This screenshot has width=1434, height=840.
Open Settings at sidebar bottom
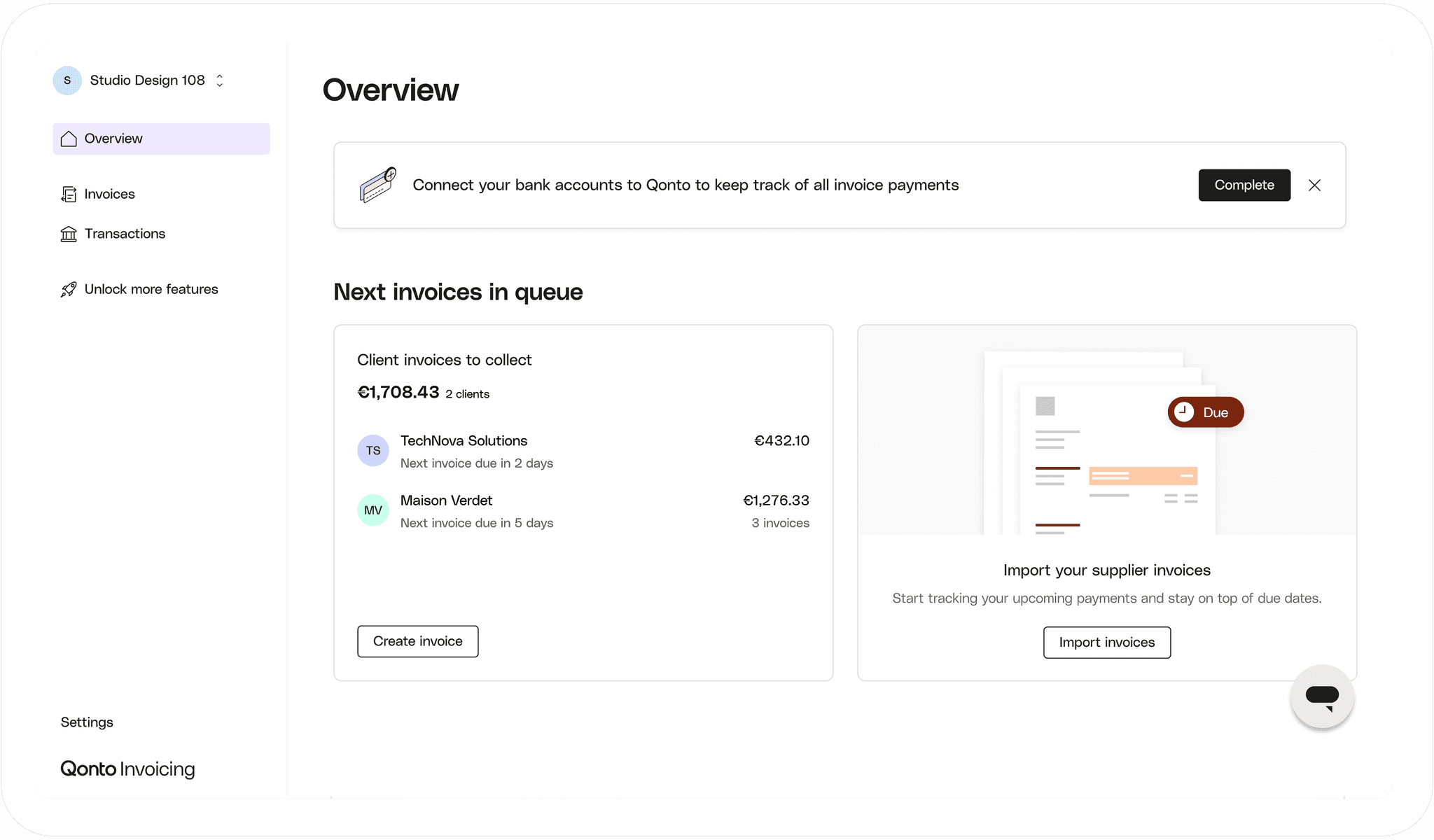87,722
